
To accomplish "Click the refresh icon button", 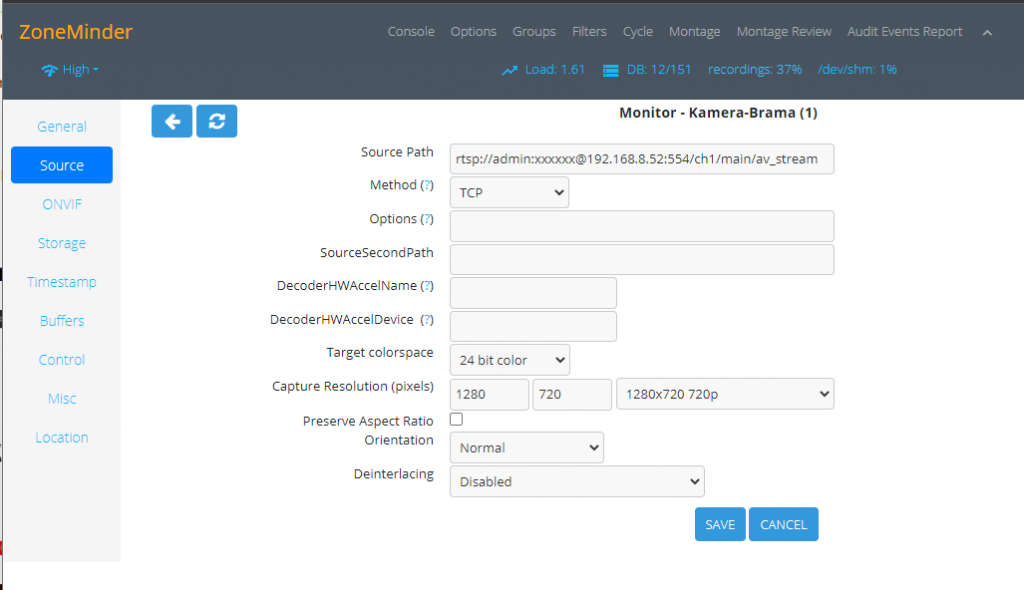I will pyautogui.click(x=216, y=121).
